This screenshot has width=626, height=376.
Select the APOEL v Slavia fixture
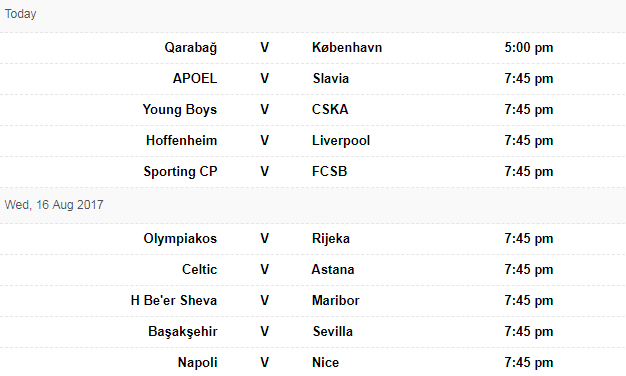coord(313,79)
